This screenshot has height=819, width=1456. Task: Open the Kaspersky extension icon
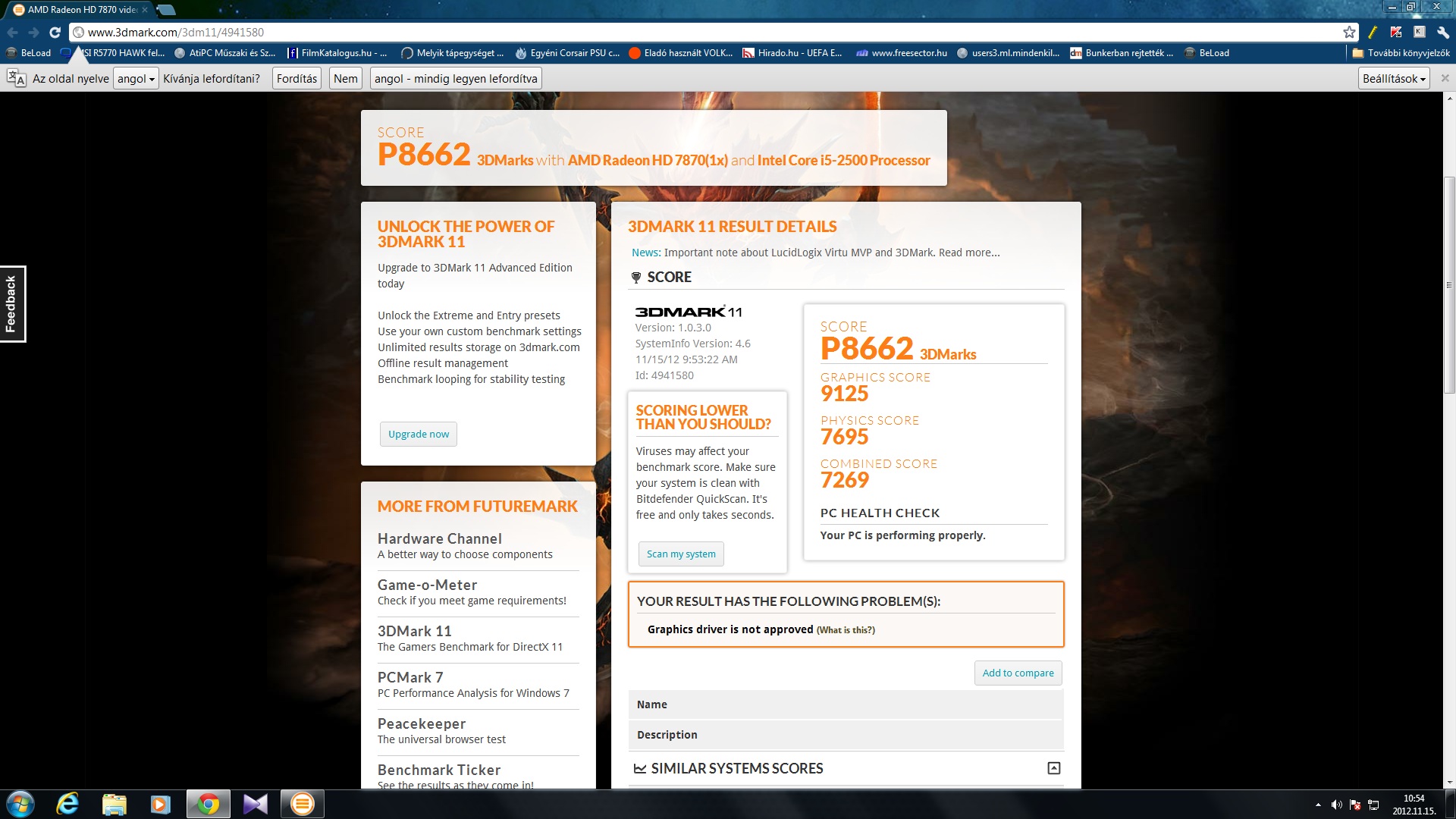[1396, 33]
